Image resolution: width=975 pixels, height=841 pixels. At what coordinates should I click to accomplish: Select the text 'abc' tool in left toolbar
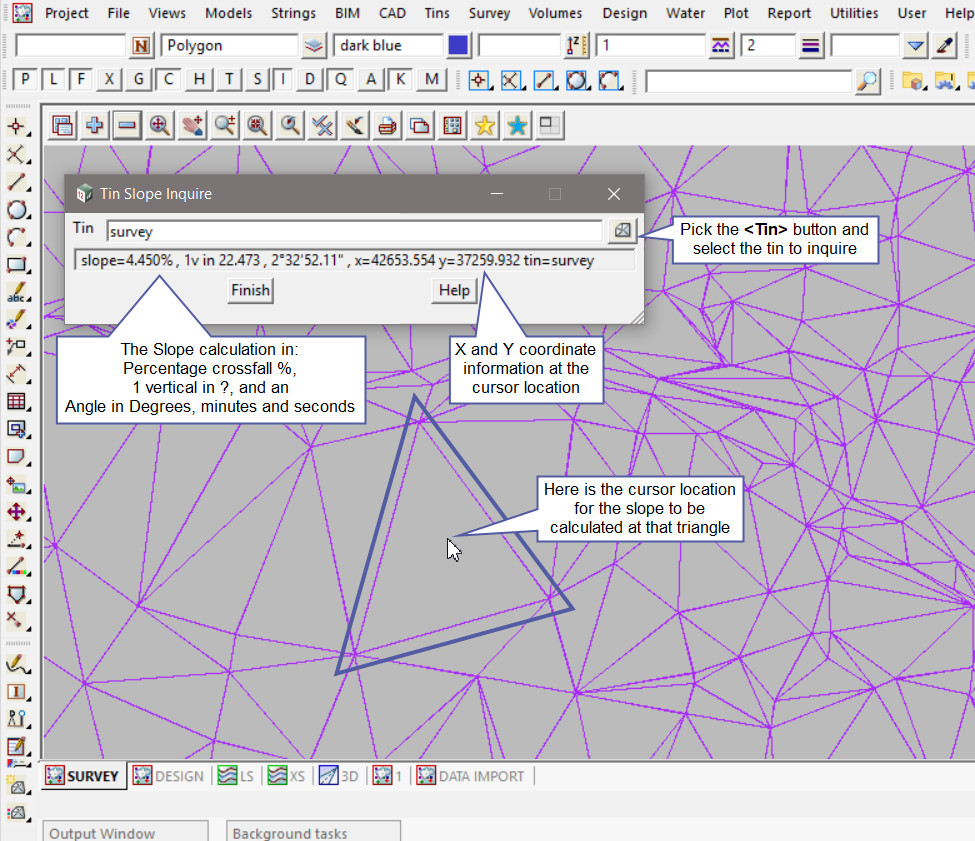(x=16, y=294)
